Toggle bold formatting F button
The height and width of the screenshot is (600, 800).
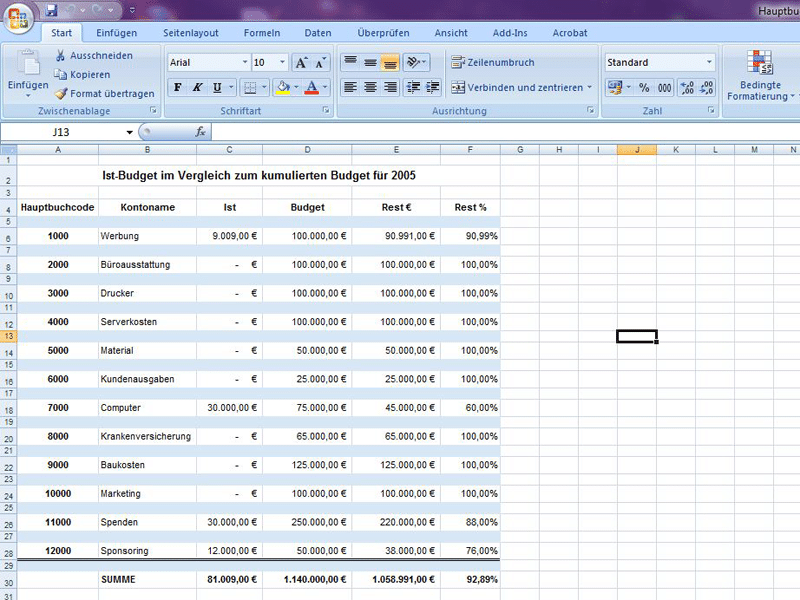(178, 88)
